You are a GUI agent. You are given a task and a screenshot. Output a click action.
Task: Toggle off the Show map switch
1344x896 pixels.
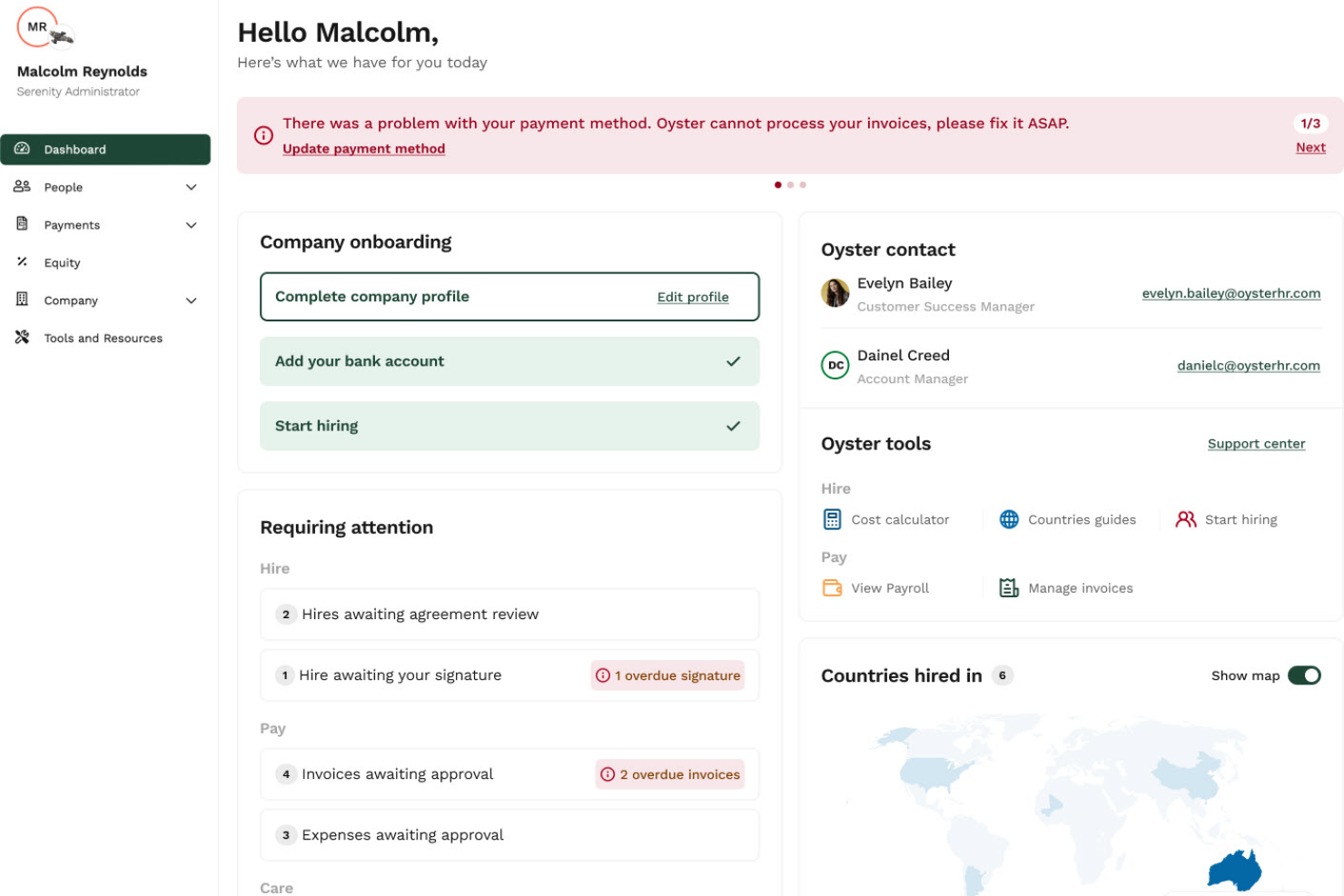click(x=1304, y=675)
